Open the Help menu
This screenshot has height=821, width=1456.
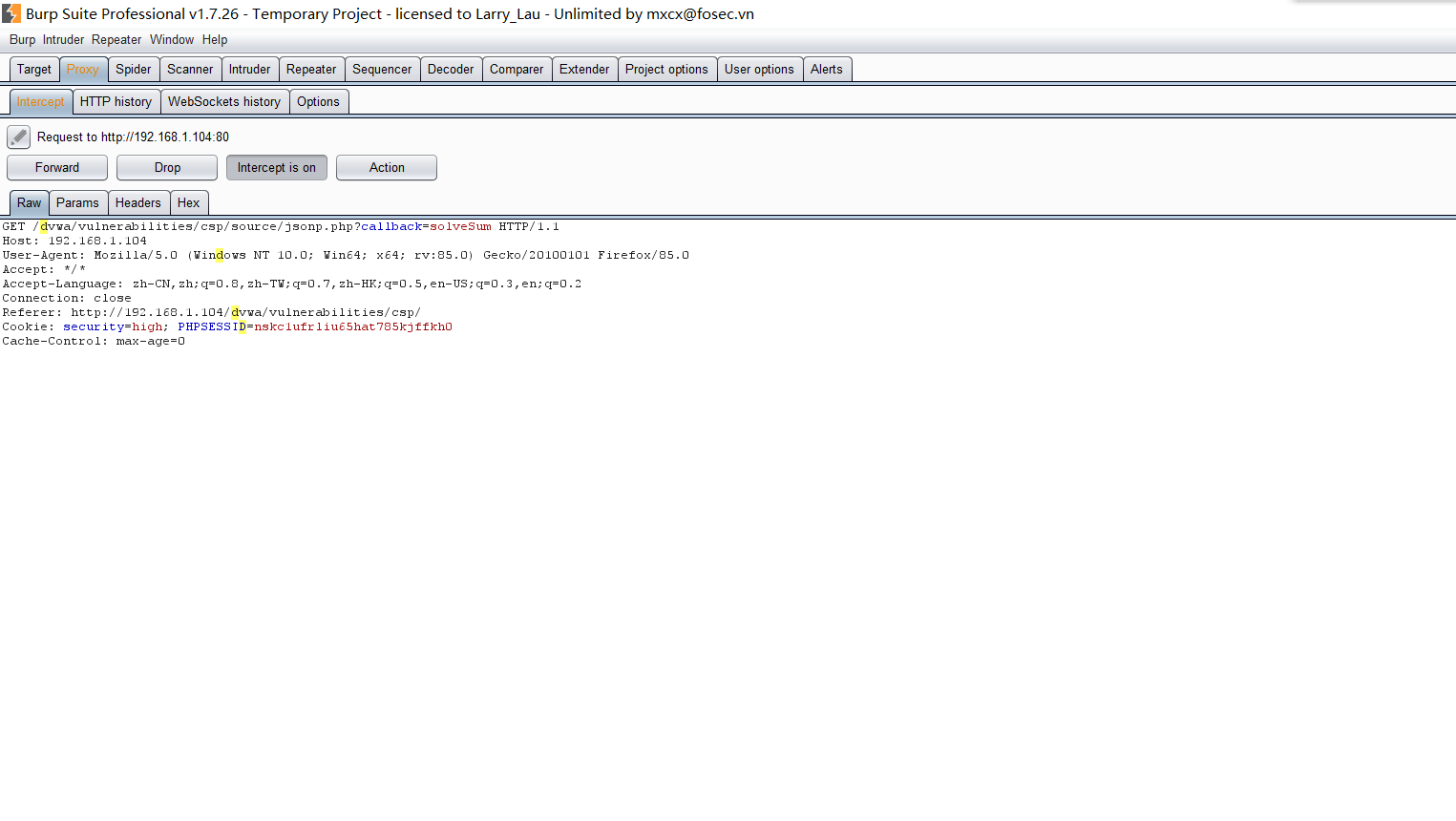pos(215,40)
